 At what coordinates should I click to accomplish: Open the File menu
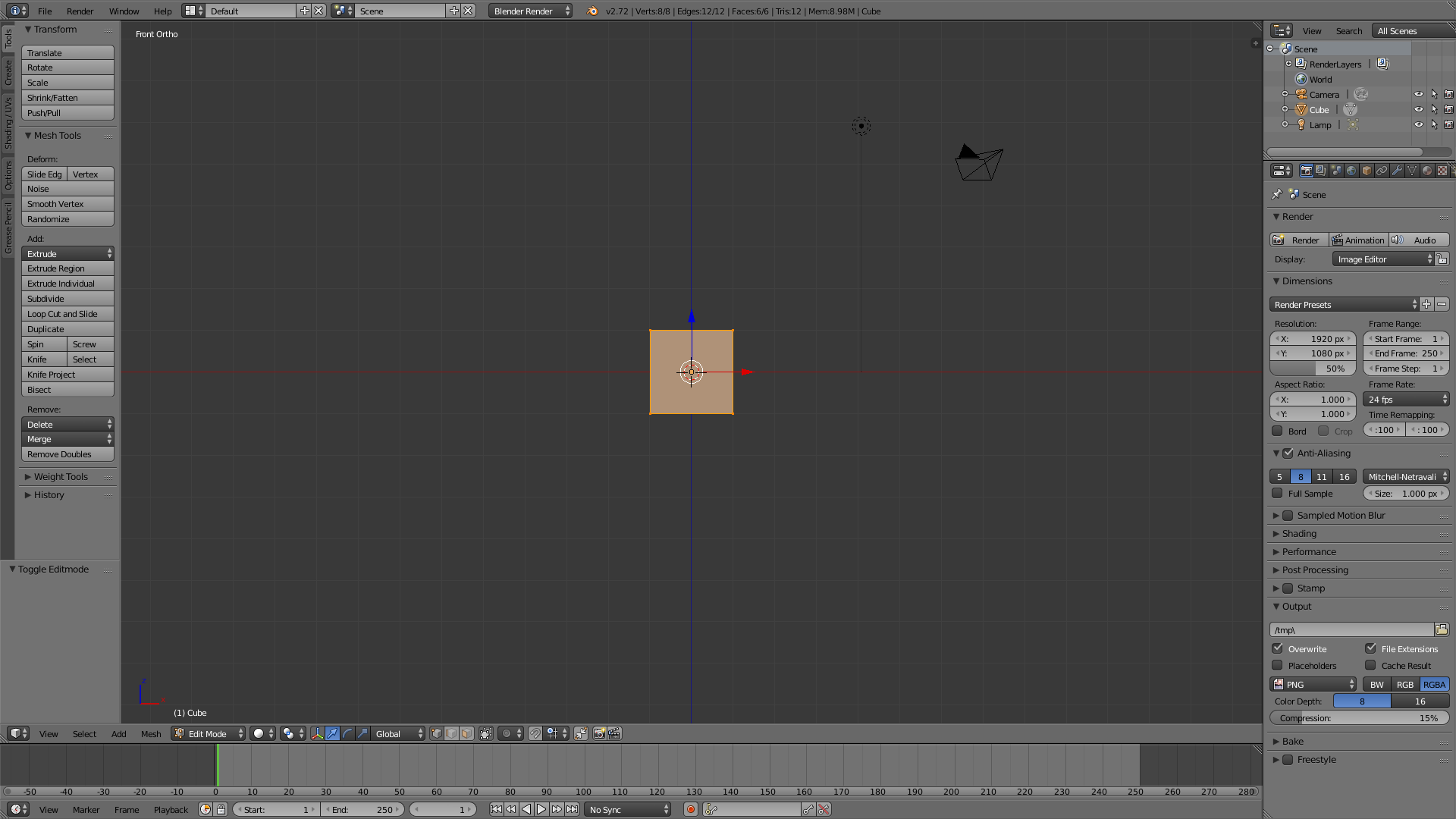(45, 11)
